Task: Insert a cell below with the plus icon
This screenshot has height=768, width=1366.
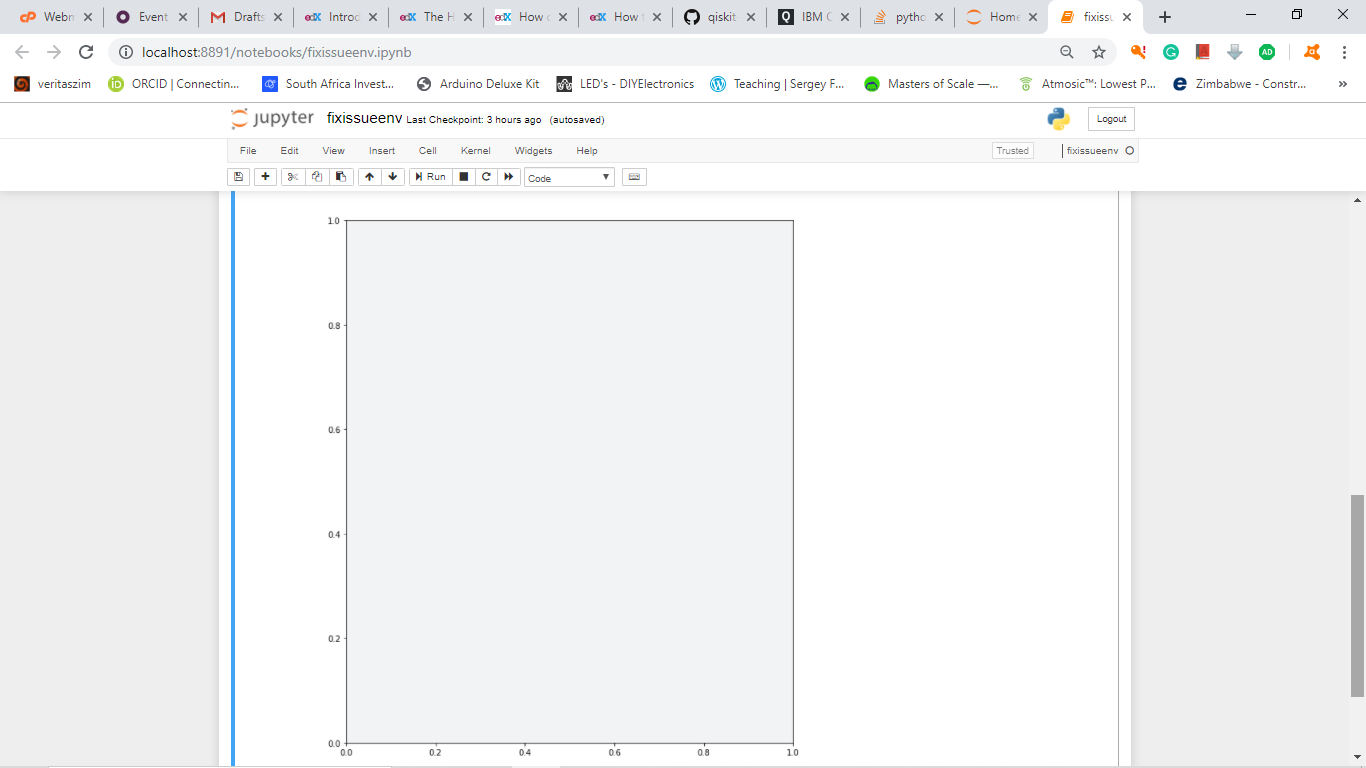Action: point(265,177)
